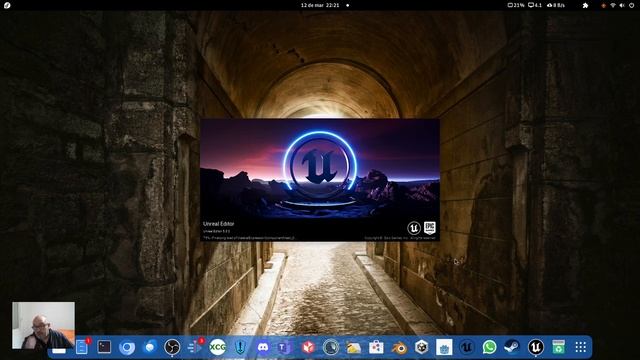
Task: Click the CPU usage indicator in top bar
Action: tap(516, 5)
